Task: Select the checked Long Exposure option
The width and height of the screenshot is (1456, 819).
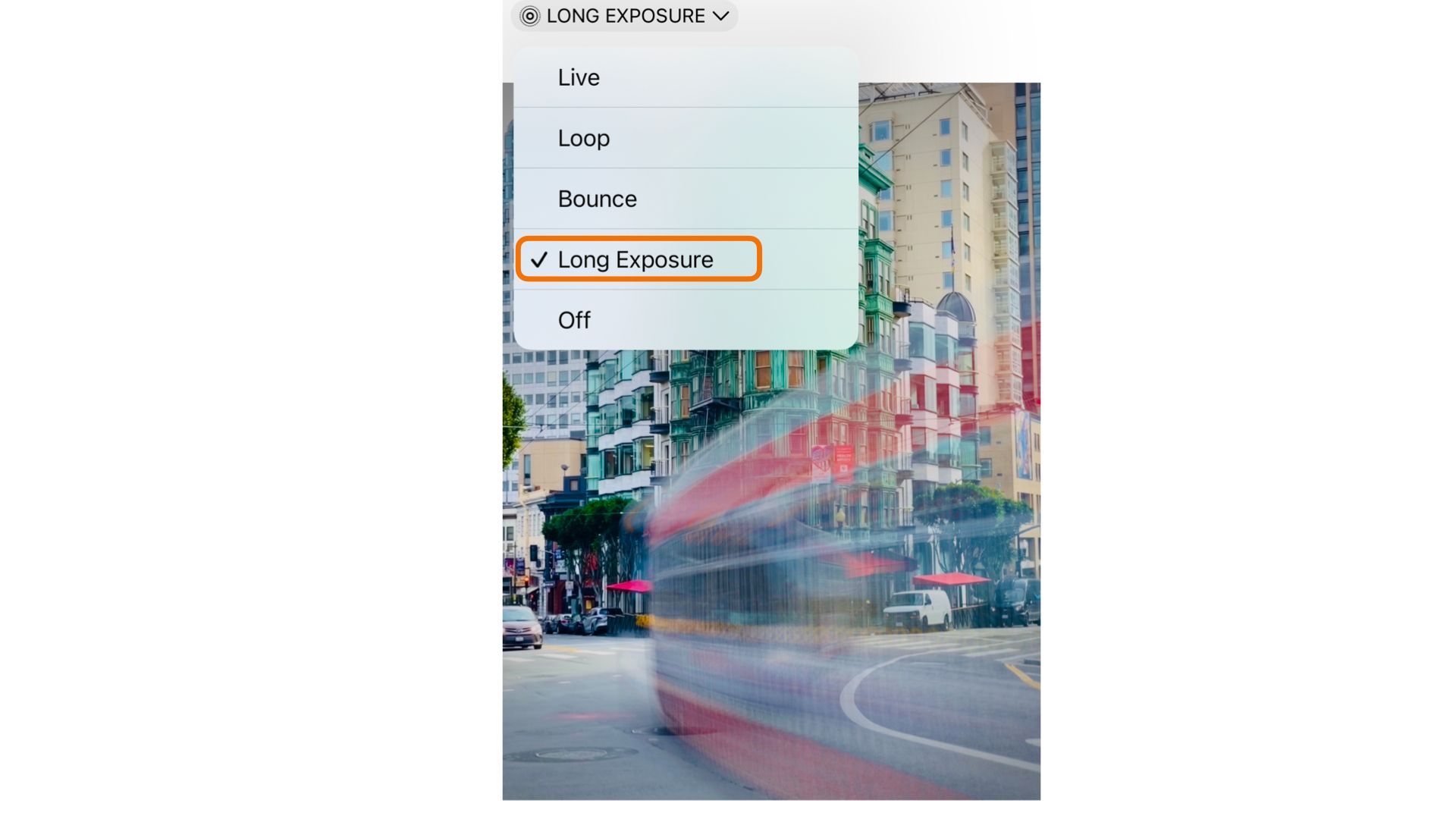Action: click(686, 259)
